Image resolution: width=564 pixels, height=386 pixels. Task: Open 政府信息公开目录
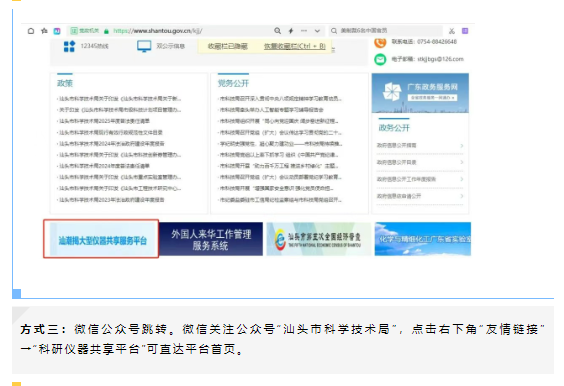click(396, 162)
